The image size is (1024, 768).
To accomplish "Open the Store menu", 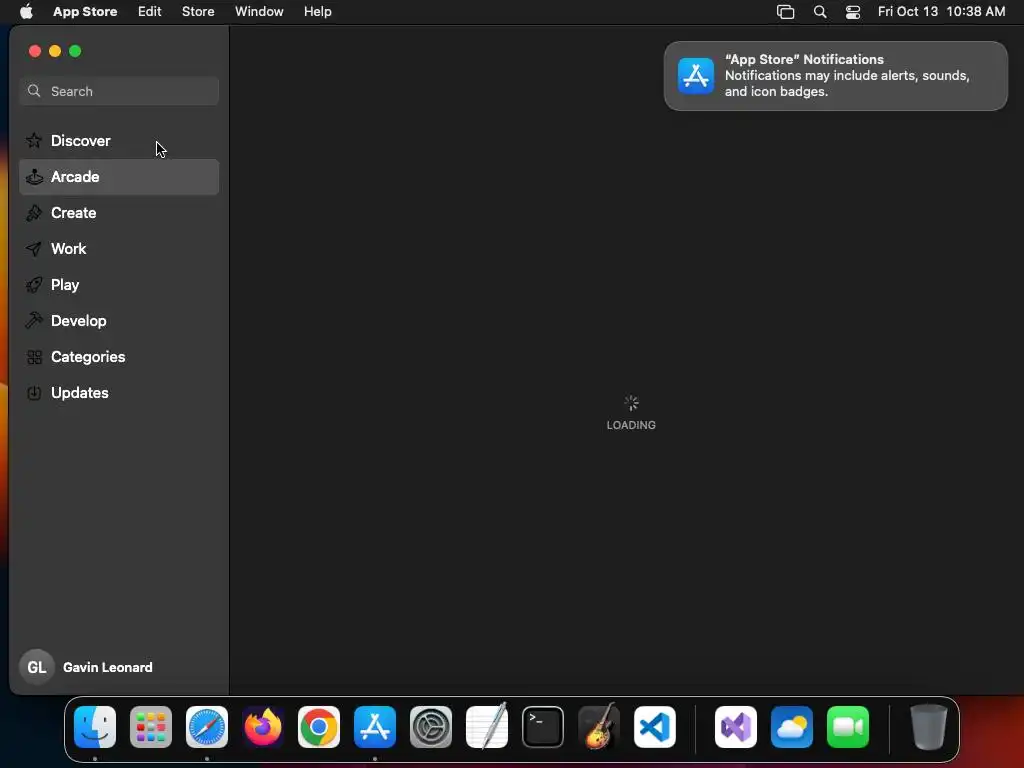I will point(198,12).
